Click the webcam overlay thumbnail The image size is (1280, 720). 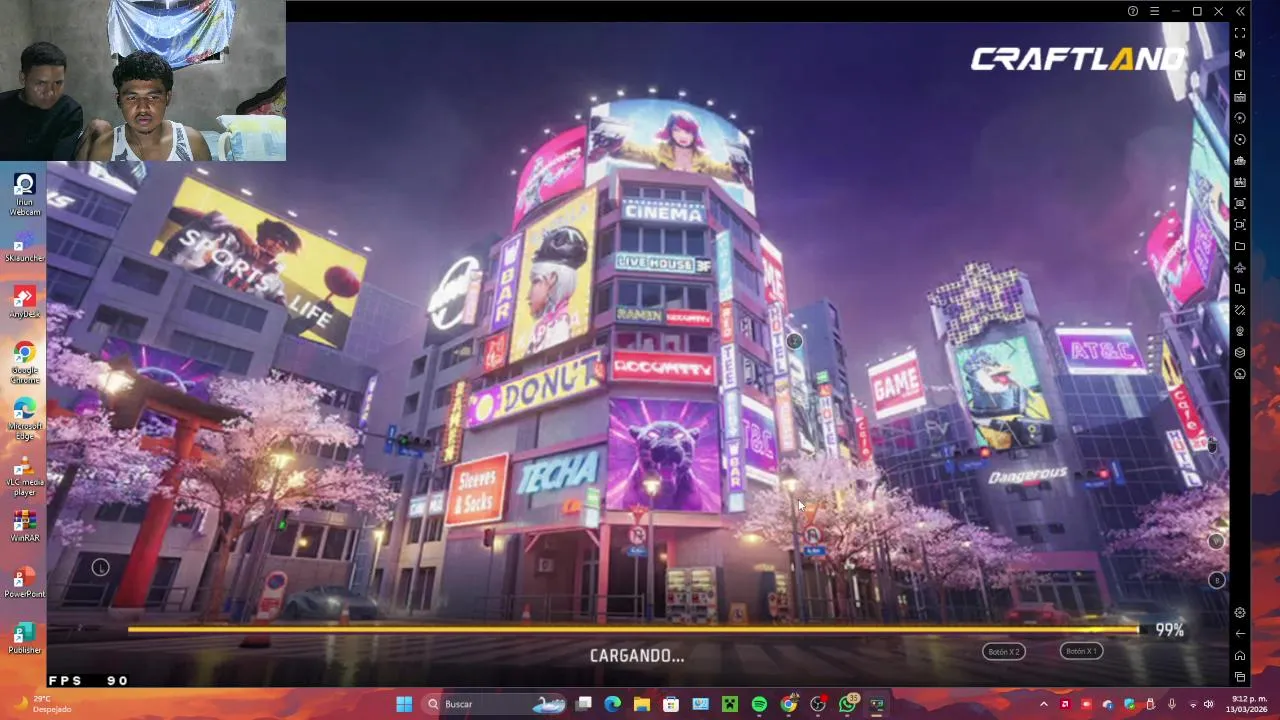[x=143, y=80]
